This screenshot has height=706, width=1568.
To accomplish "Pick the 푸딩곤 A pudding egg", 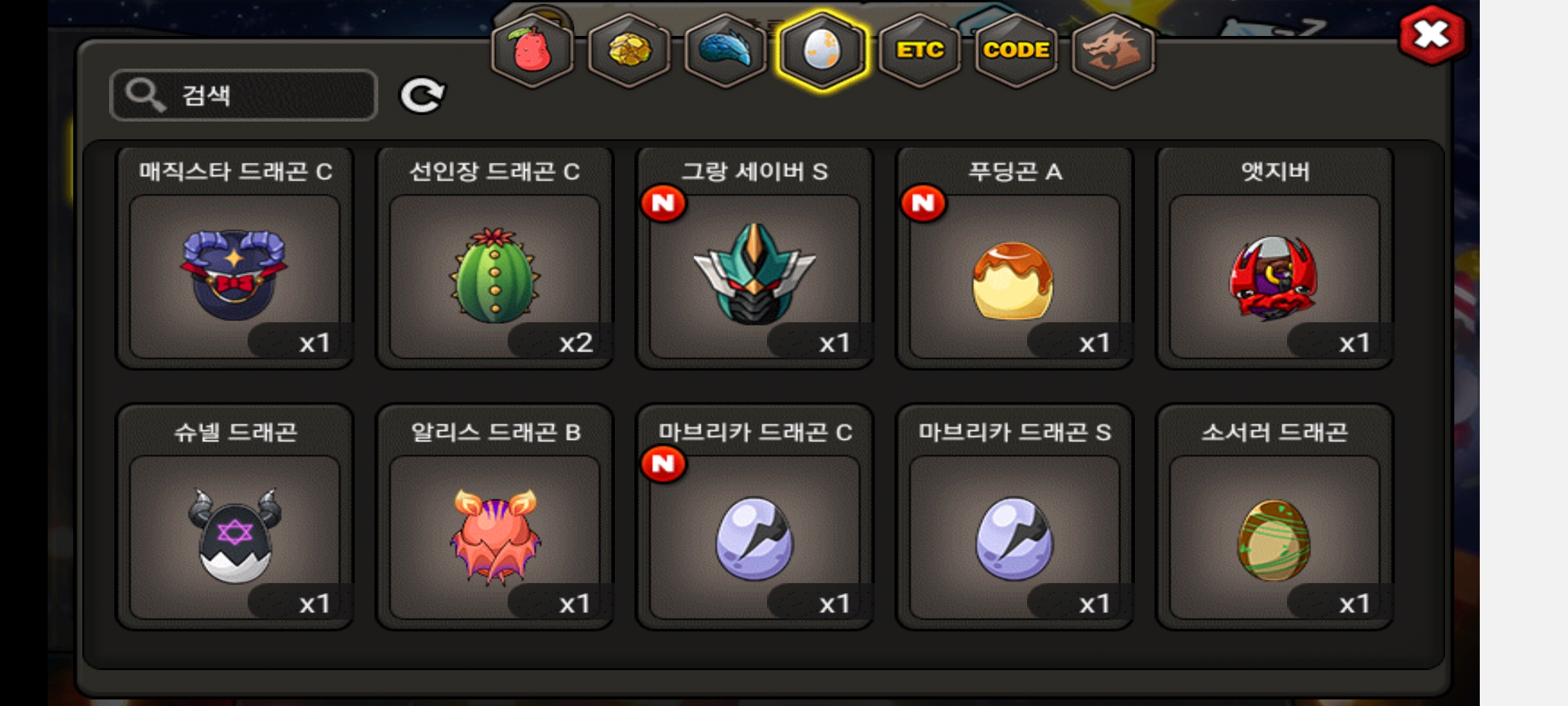I will [1015, 258].
